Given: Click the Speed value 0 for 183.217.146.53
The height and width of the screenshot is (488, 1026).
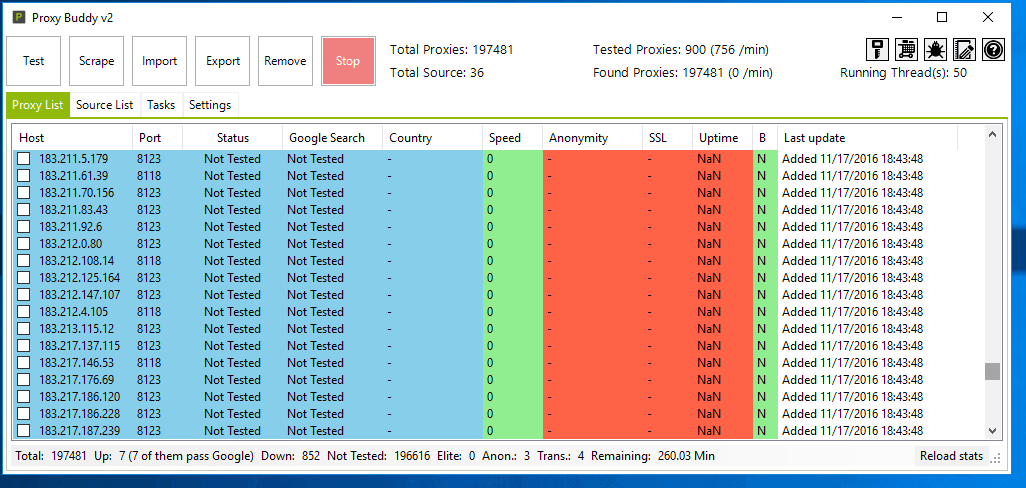Looking at the screenshot, I should click(490, 363).
